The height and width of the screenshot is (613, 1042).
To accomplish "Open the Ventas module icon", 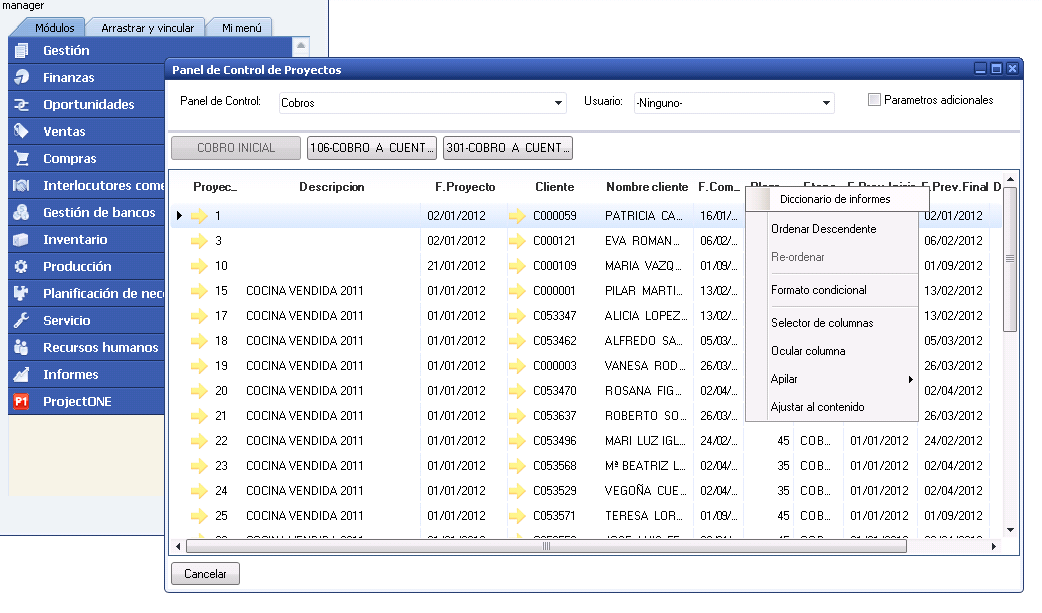I will tap(21, 131).
